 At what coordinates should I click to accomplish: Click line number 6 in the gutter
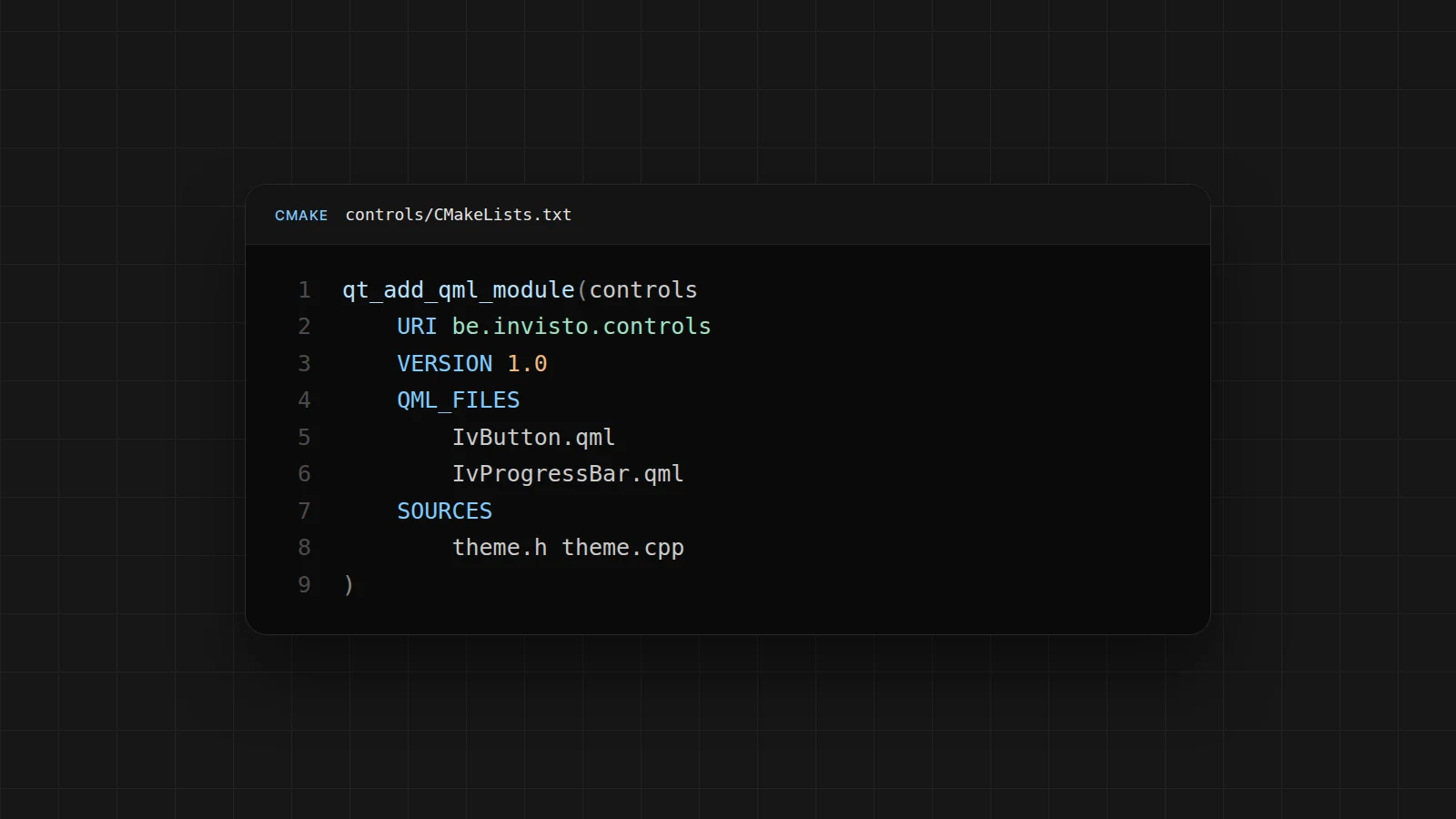305,474
